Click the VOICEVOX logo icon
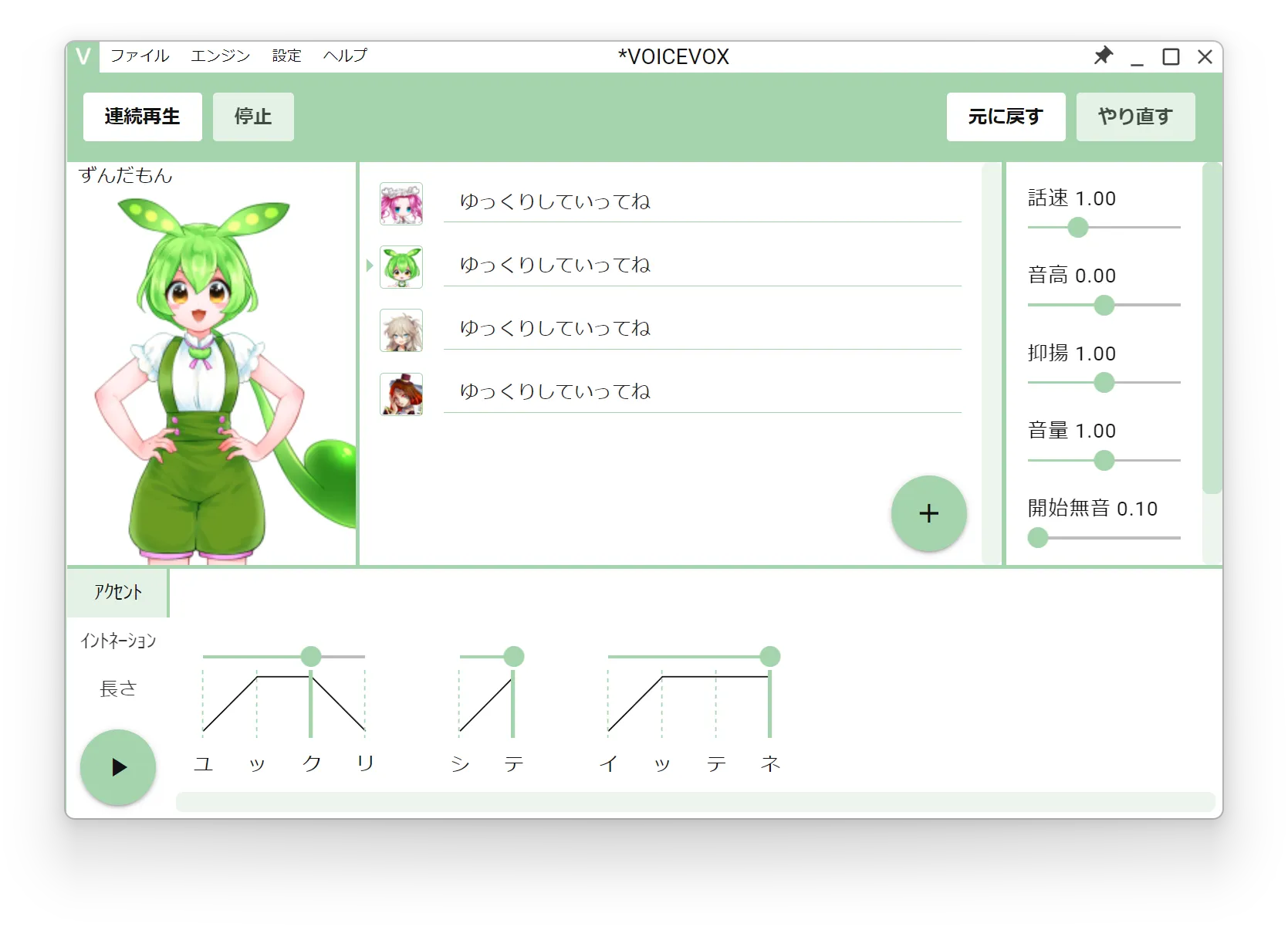Image resolution: width=1288 pixels, height=927 pixels. click(x=83, y=56)
